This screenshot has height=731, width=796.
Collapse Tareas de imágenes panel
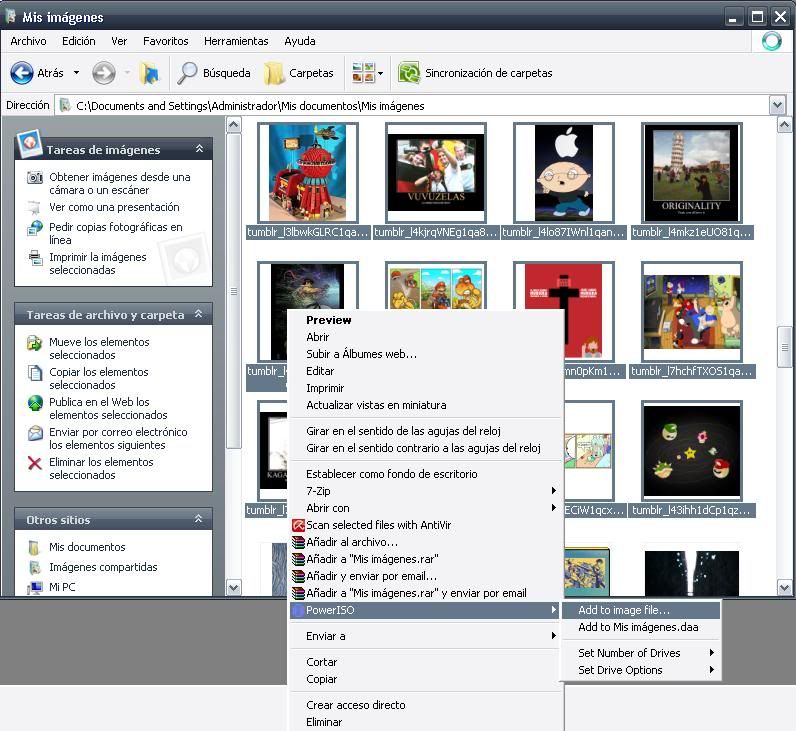pyautogui.click(x=199, y=149)
